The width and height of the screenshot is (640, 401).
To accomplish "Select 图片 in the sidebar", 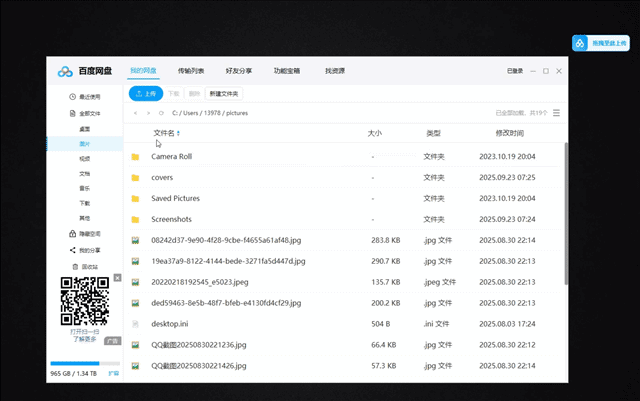I will coord(84,144).
